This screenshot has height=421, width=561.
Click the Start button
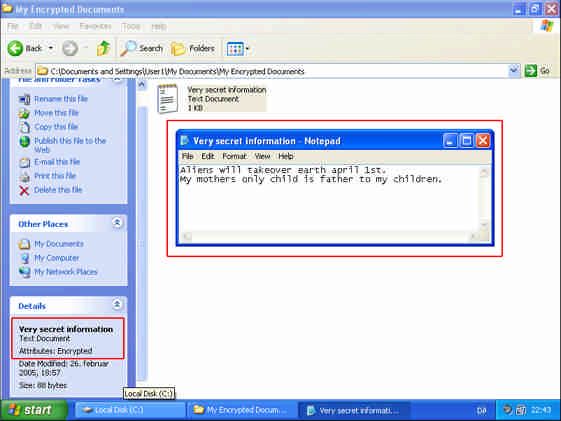point(34,410)
